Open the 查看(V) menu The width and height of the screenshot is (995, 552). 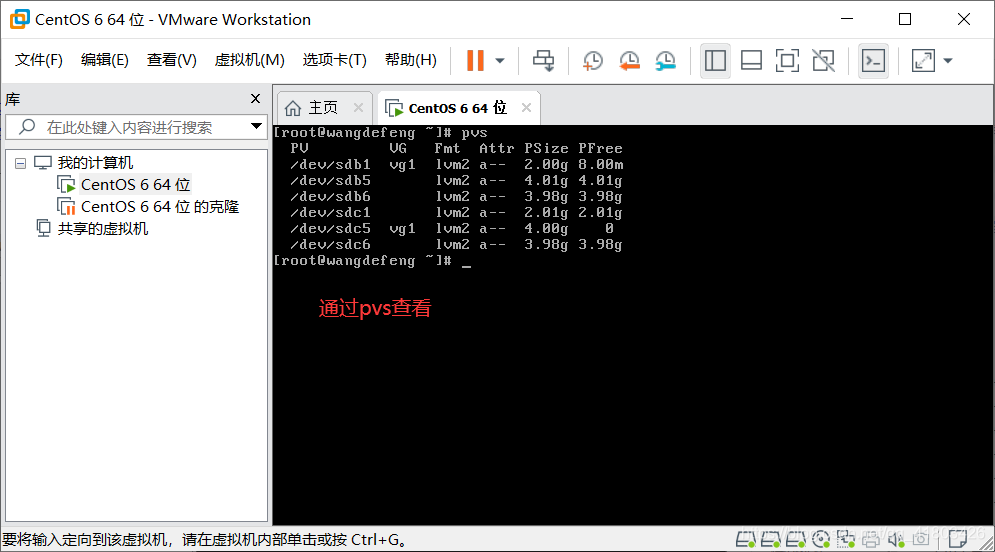[171, 60]
